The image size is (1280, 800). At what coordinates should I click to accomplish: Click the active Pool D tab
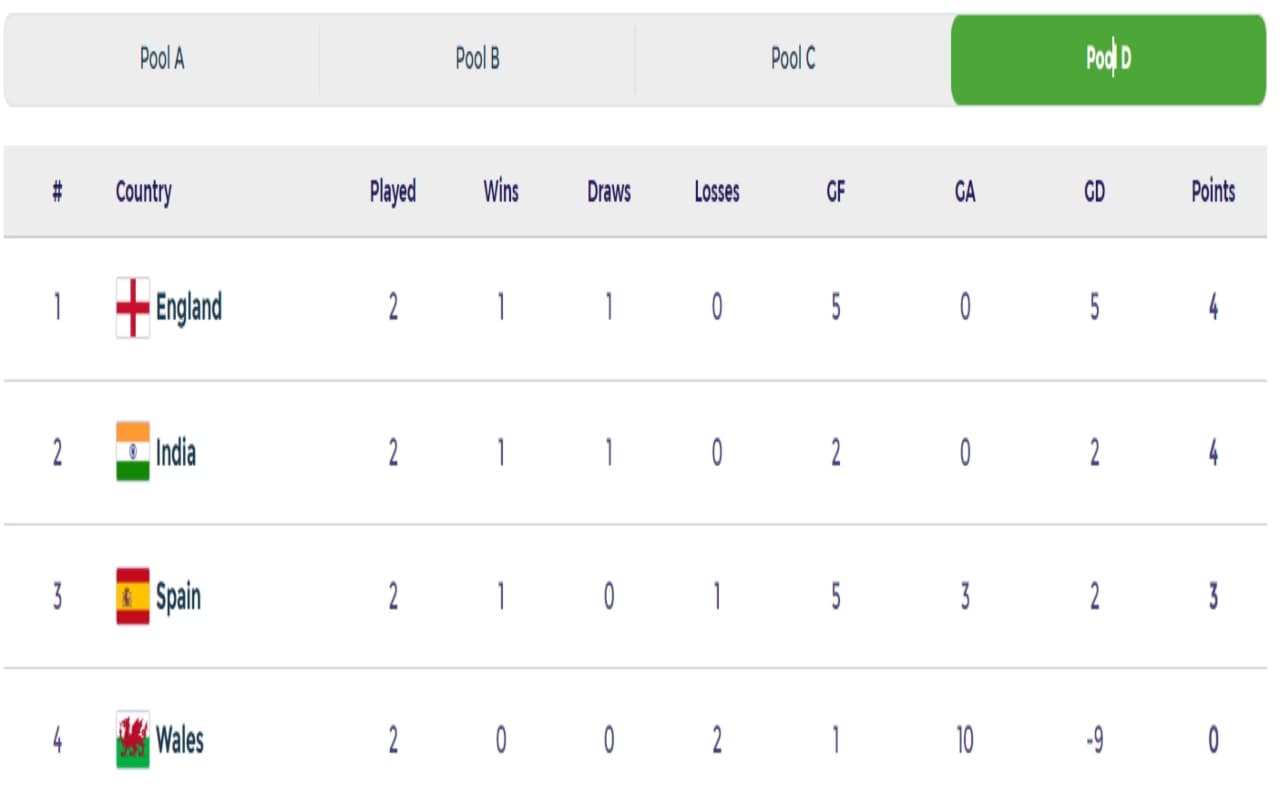tap(1108, 59)
